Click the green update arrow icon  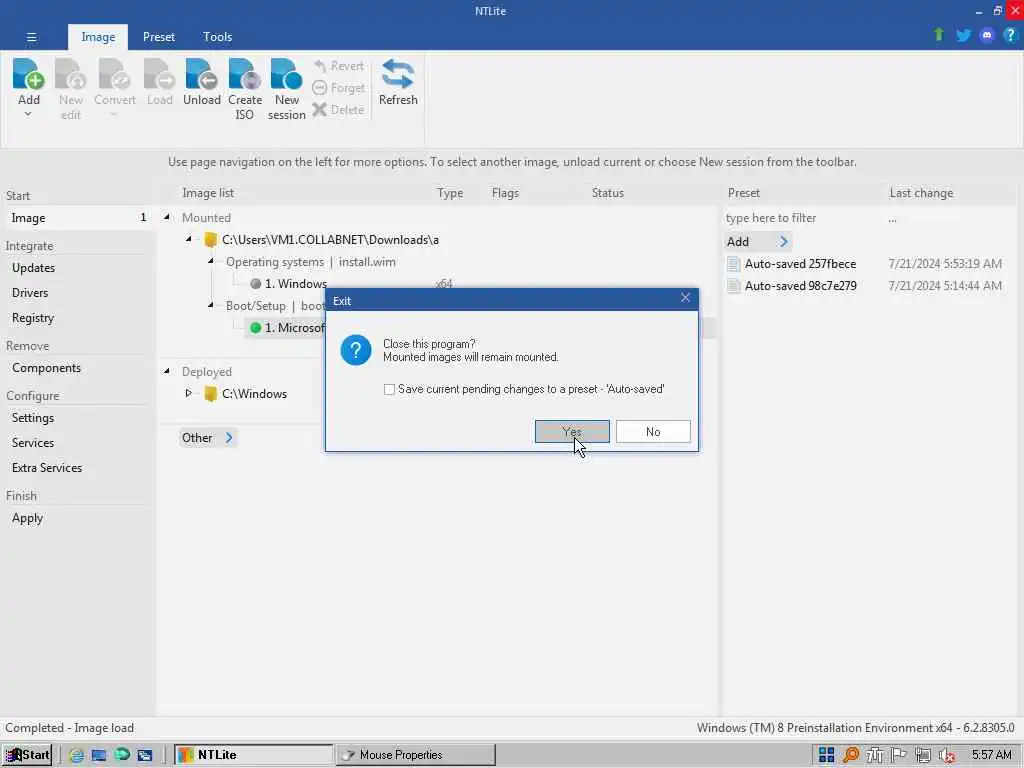[938, 35]
